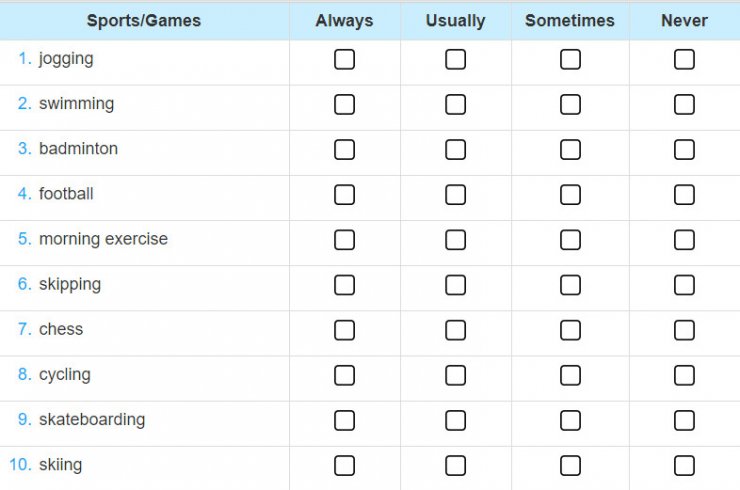Check Always for skateboarding
The image size is (740, 490).
coord(344,420)
